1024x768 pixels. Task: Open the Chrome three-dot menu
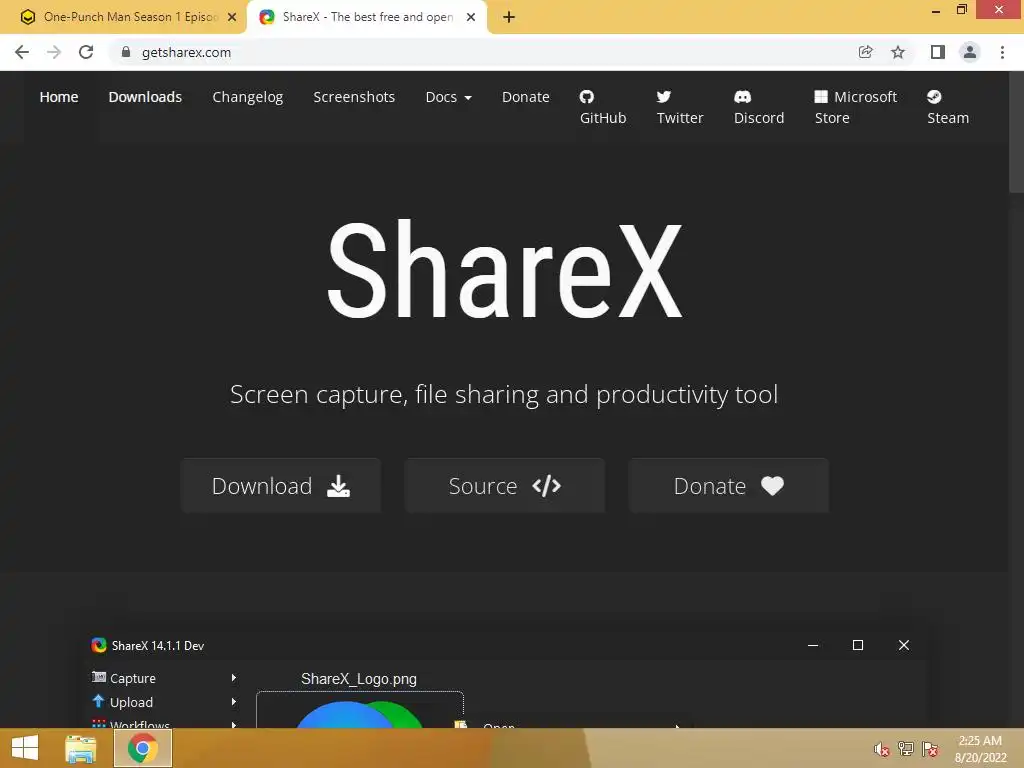(x=1002, y=52)
